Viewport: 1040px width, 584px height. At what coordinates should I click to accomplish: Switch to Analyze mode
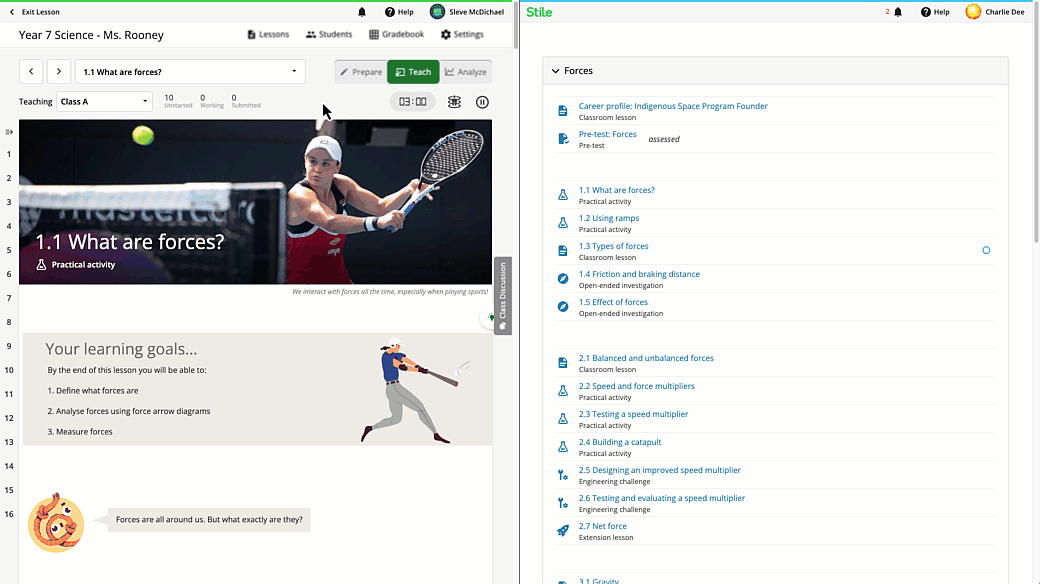(x=466, y=72)
